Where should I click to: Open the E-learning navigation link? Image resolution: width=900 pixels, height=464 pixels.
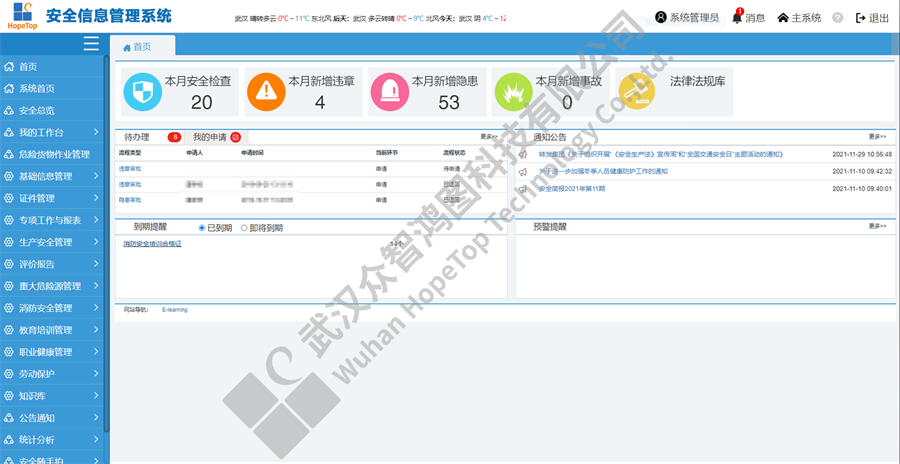pos(174,310)
